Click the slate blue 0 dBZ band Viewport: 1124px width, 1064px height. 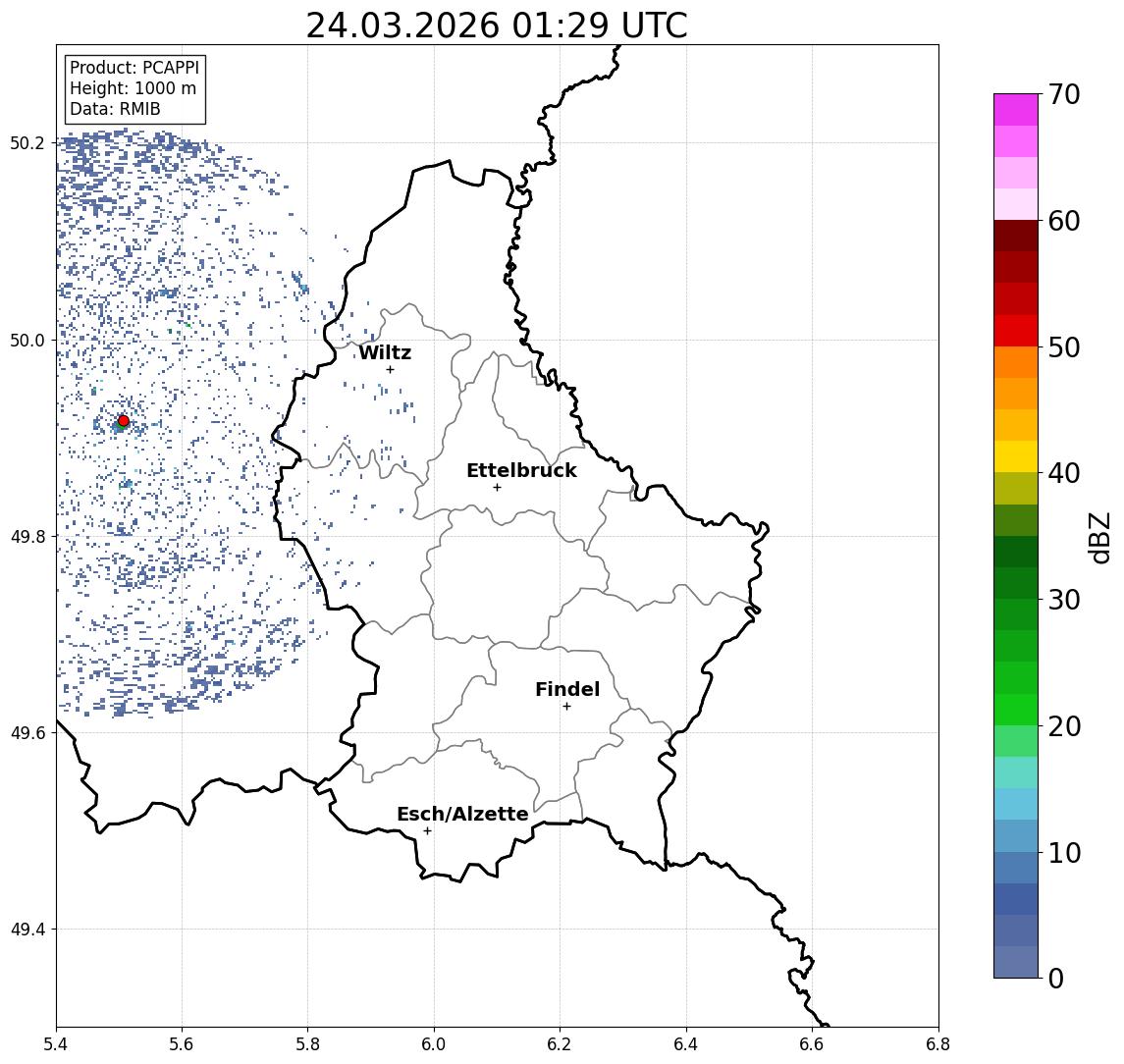coord(1016,962)
